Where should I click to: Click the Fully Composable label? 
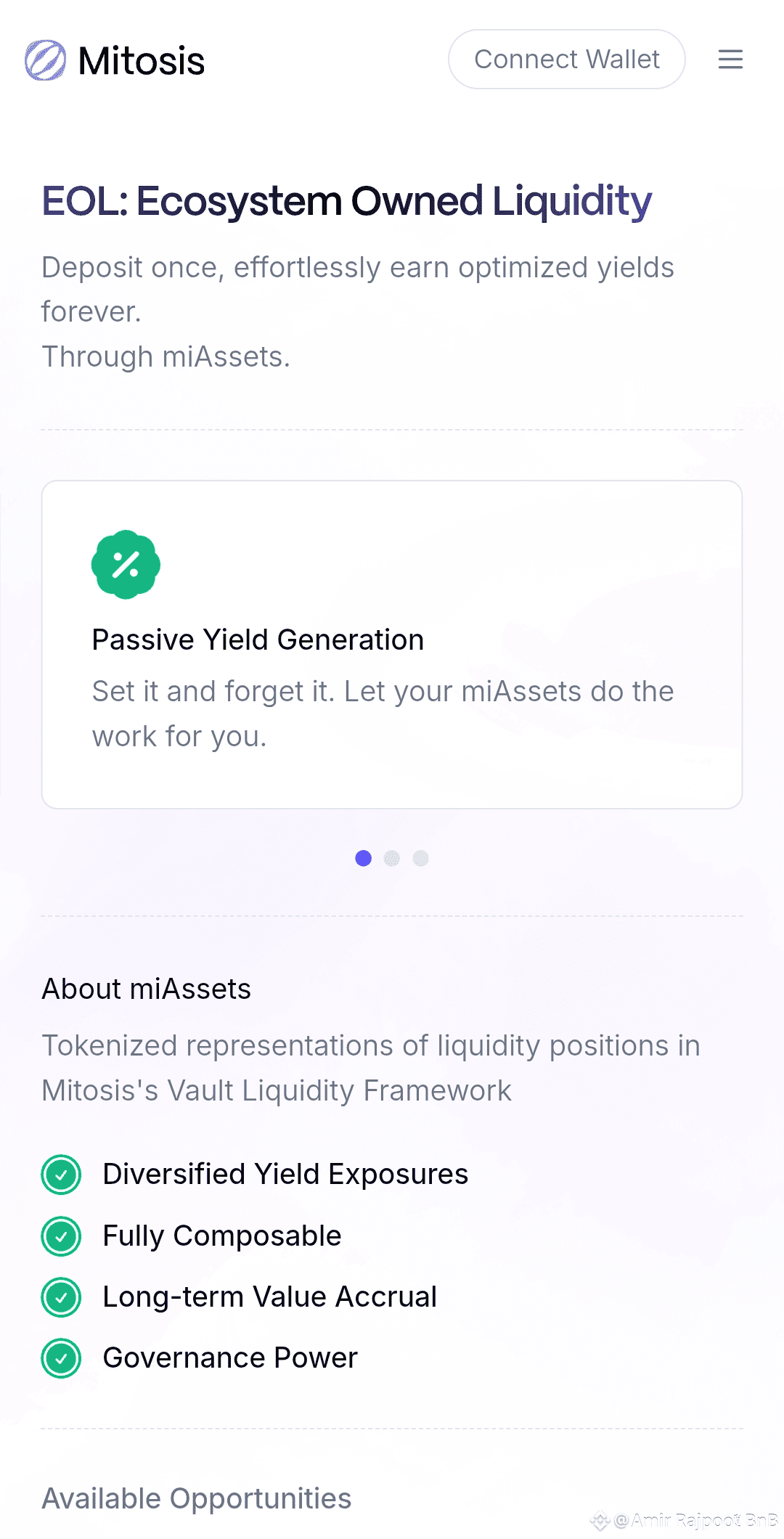coord(222,1236)
